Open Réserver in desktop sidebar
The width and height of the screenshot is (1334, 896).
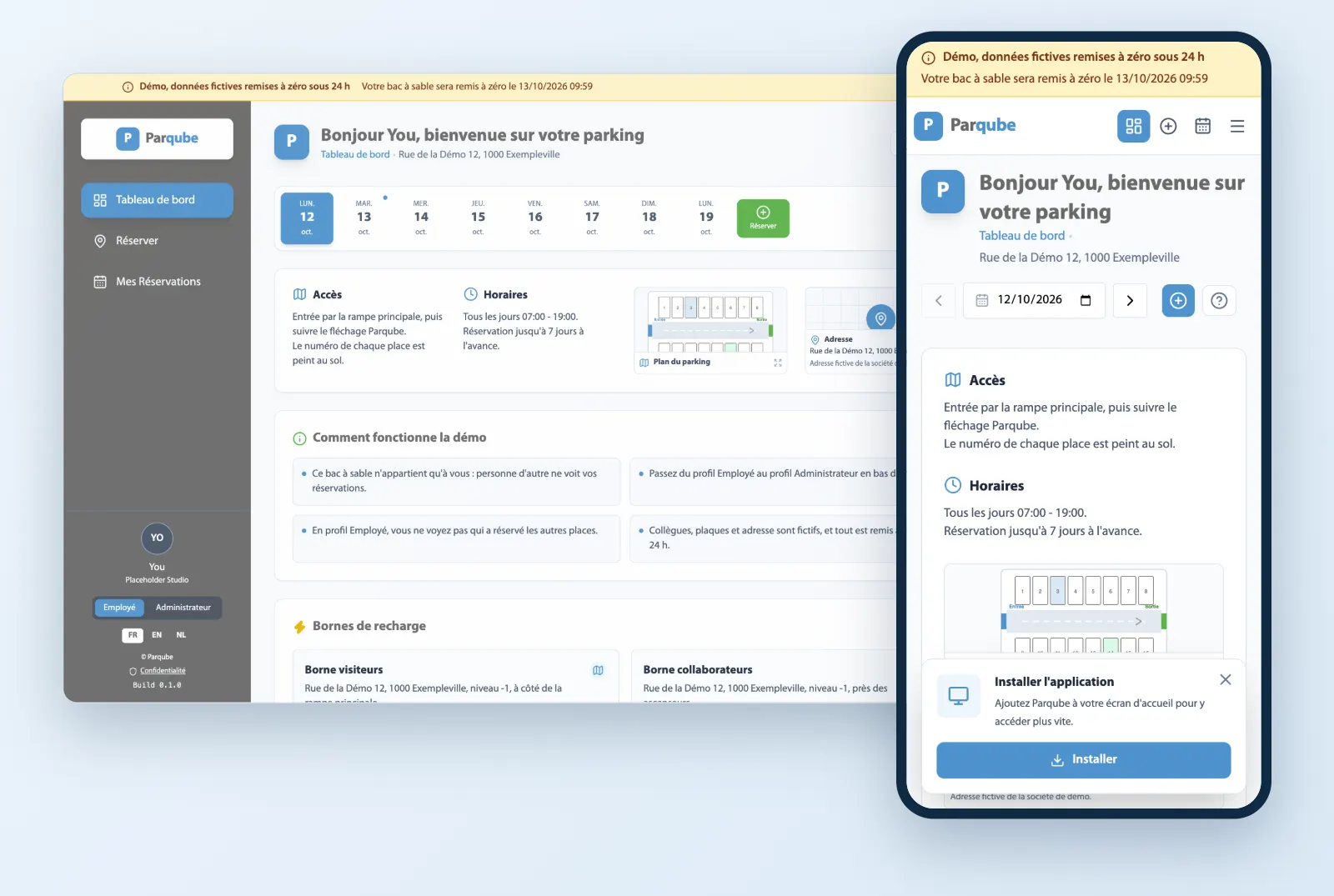tap(157, 241)
